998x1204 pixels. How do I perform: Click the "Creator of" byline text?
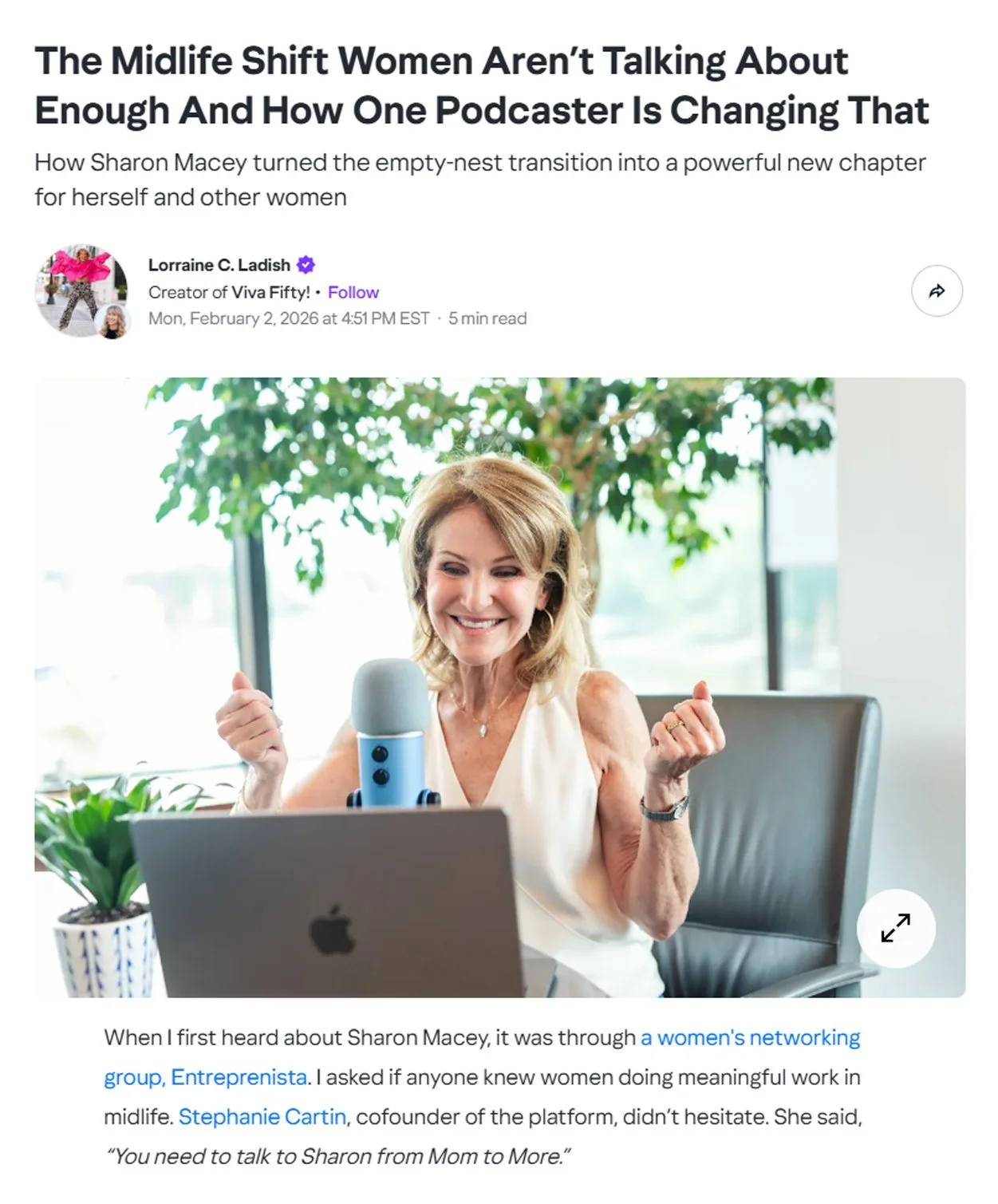pyautogui.click(x=188, y=292)
